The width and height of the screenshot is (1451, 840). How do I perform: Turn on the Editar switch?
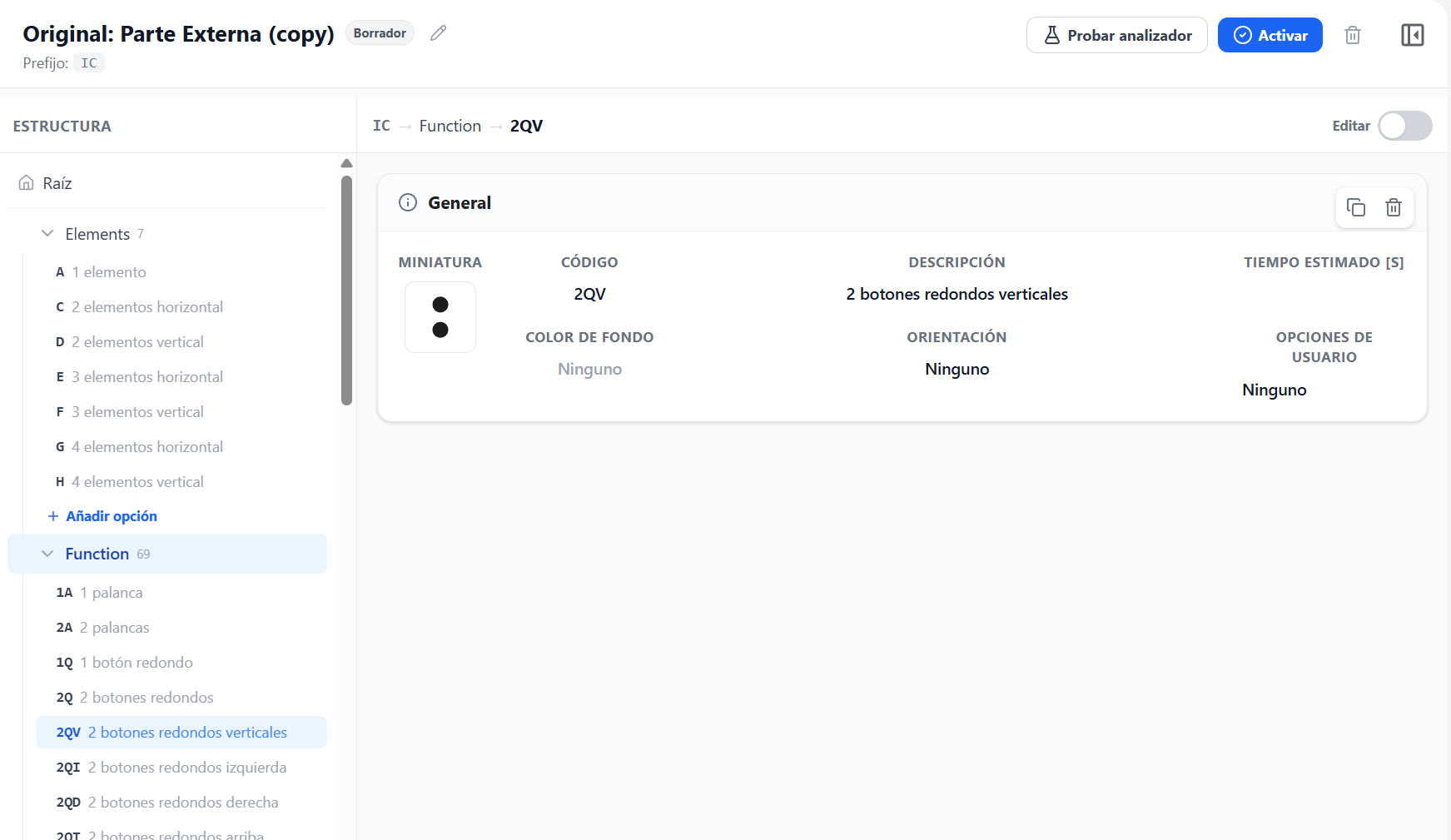click(x=1404, y=126)
